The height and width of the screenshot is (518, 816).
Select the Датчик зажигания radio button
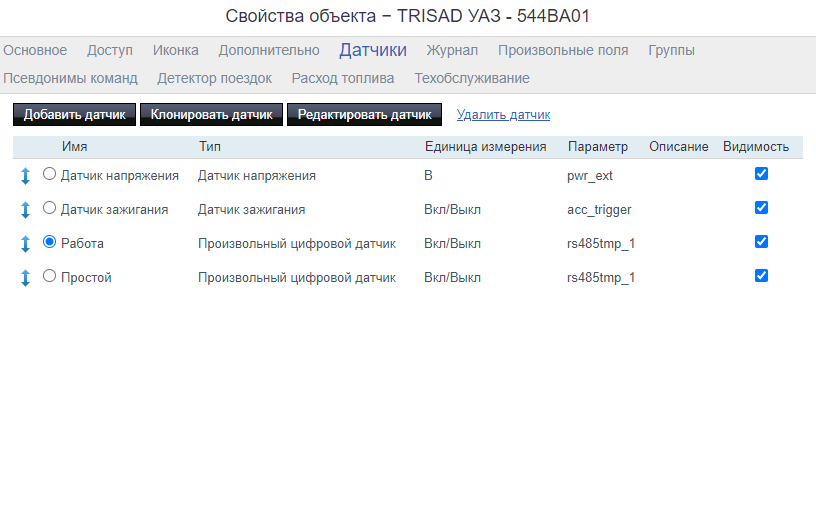click(50, 208)
